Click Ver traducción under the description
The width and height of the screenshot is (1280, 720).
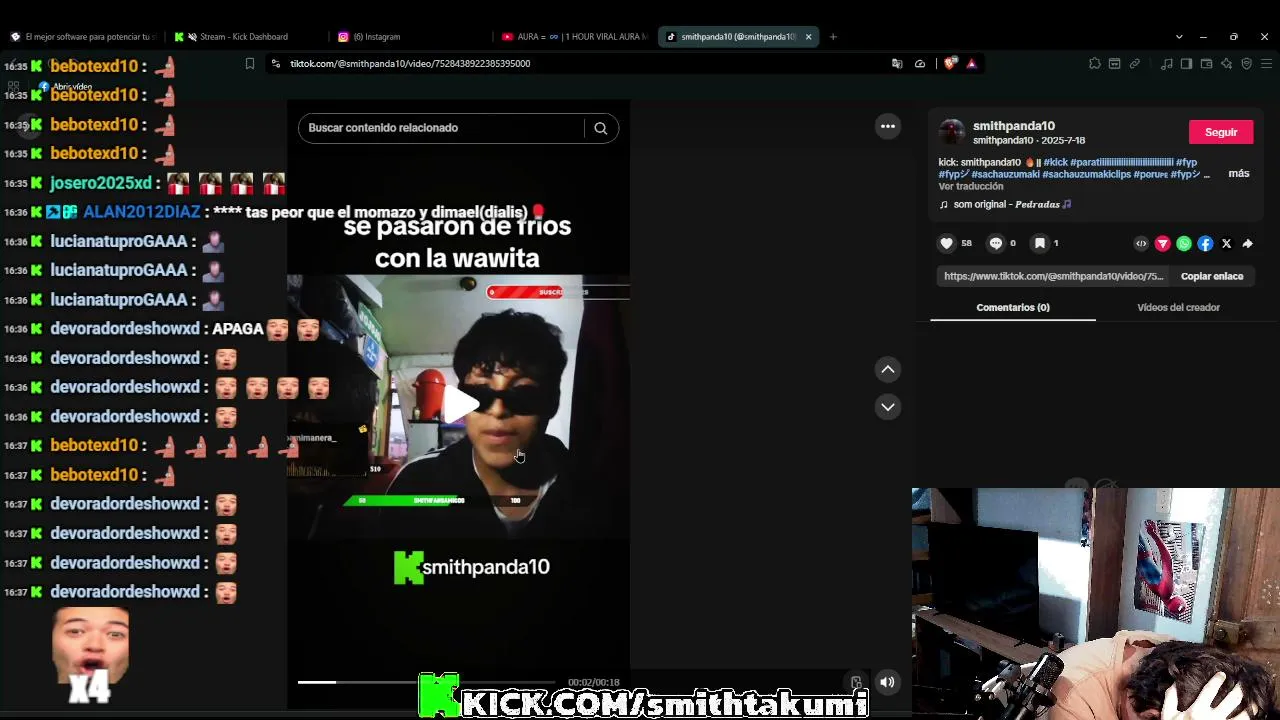point(971,187)
